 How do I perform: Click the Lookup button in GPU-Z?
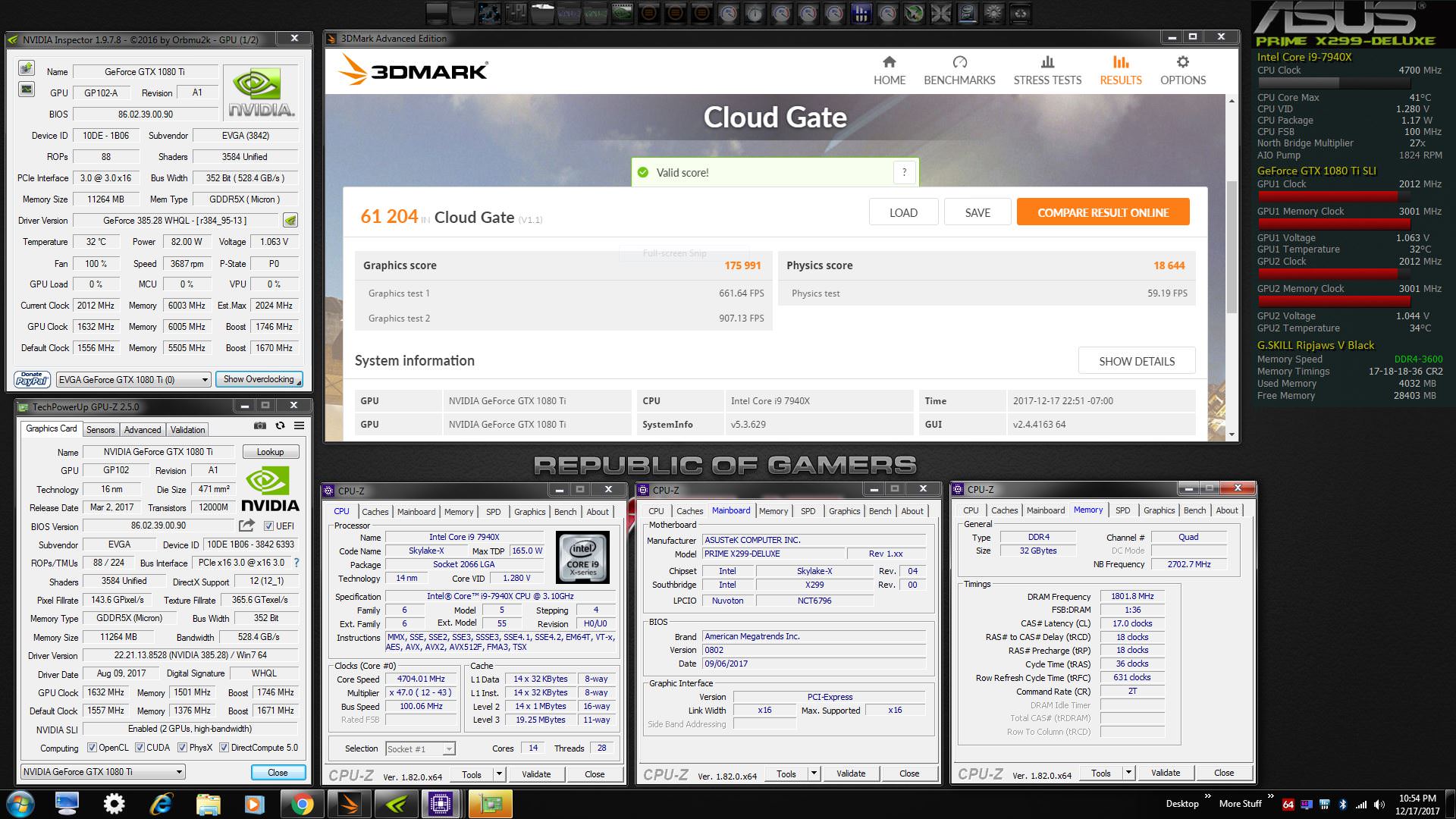tap(270, 452)
